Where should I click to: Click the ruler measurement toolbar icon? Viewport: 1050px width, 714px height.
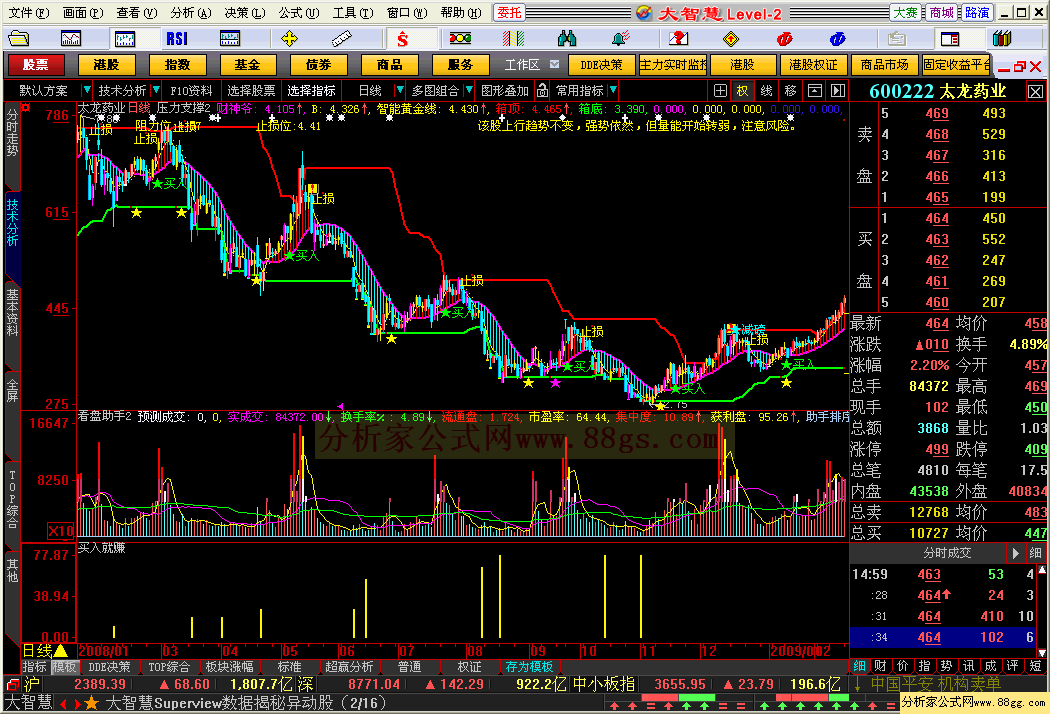coord(342,39)
